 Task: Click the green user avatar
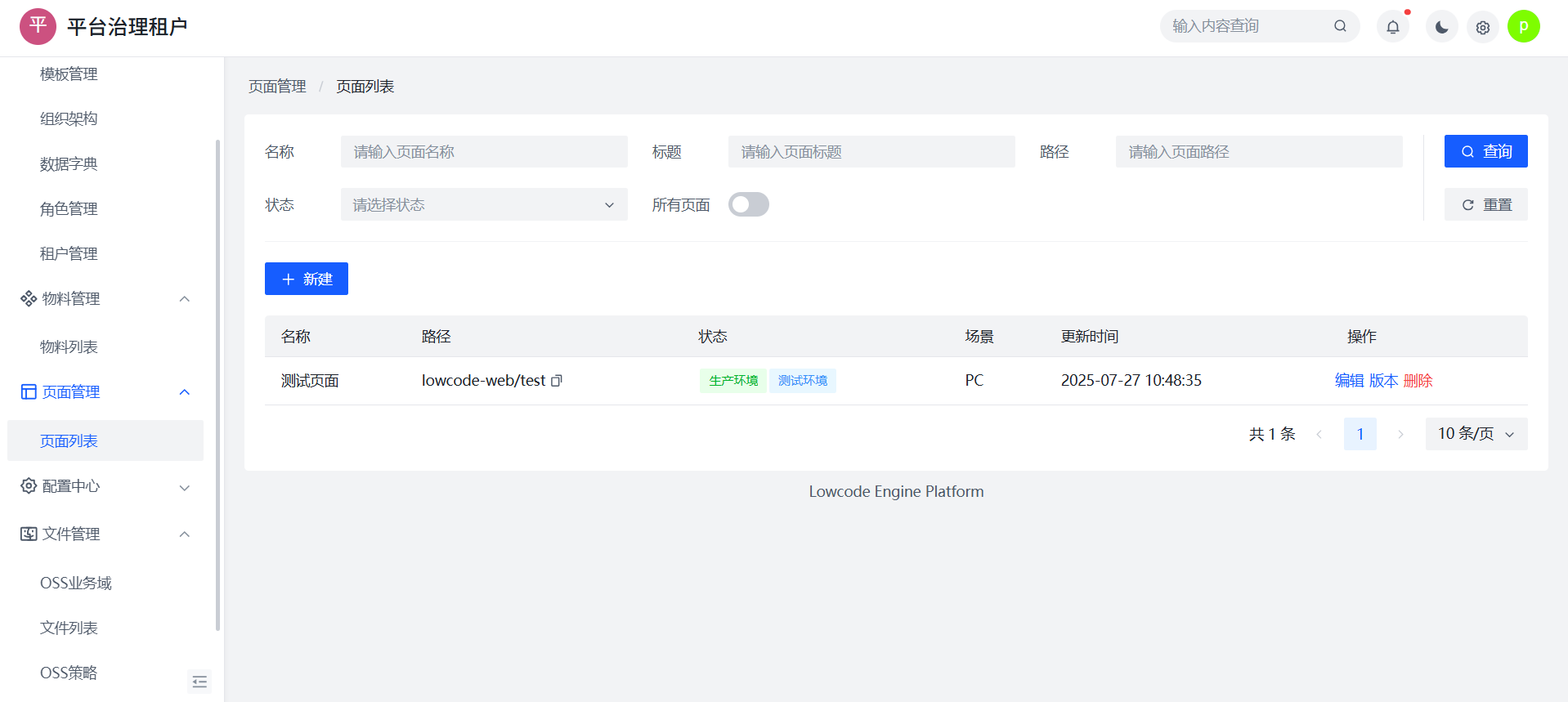coord(1523,26)
